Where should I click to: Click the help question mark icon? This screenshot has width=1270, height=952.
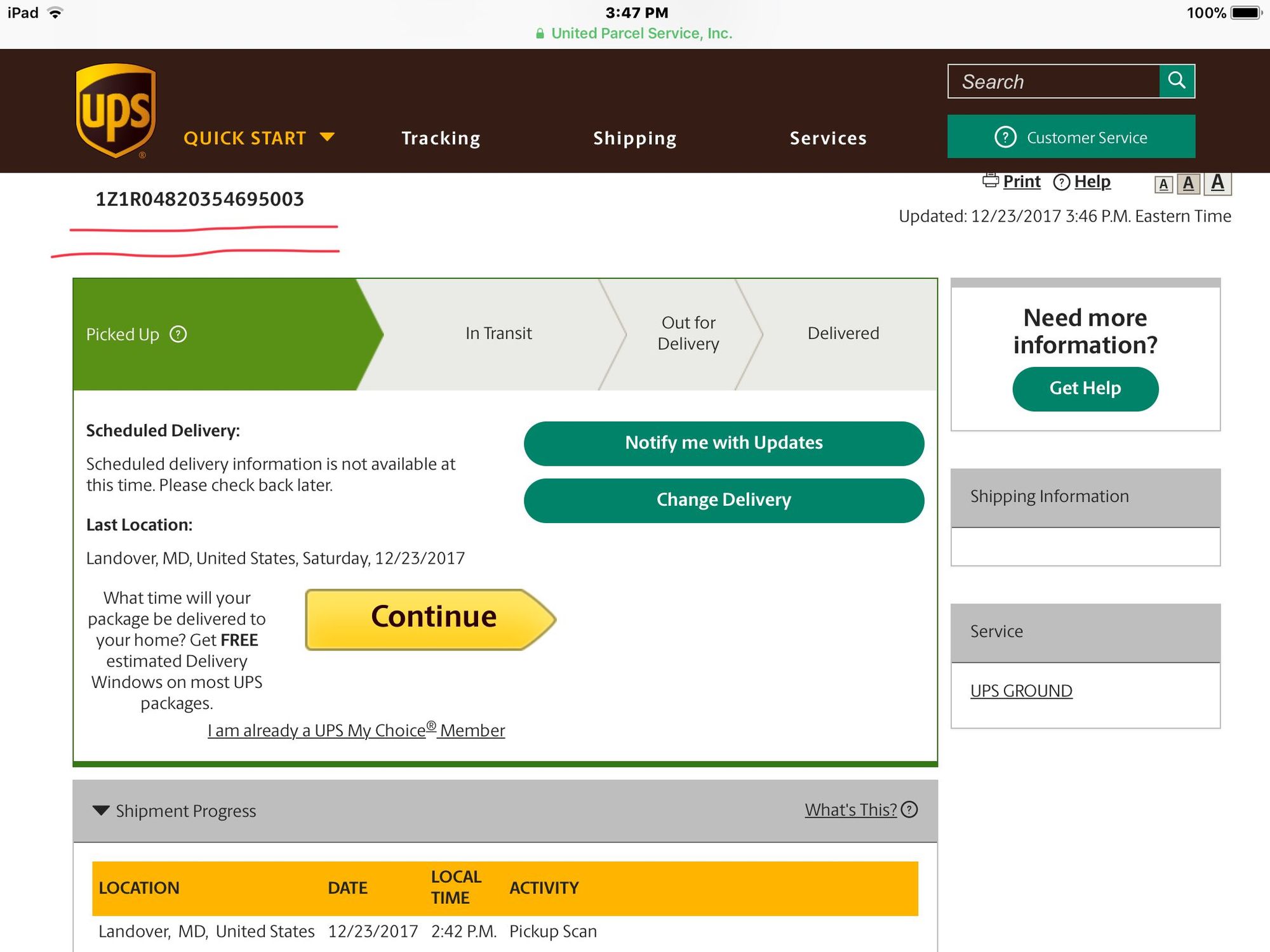click(1061, 182)
